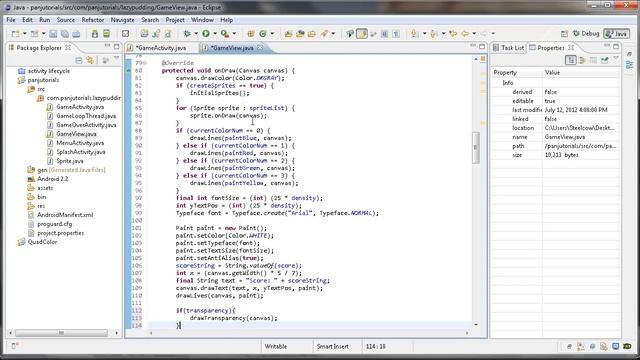640x360 pixels.
Task: Maximize the editor area
Action: tap(482, 47)
